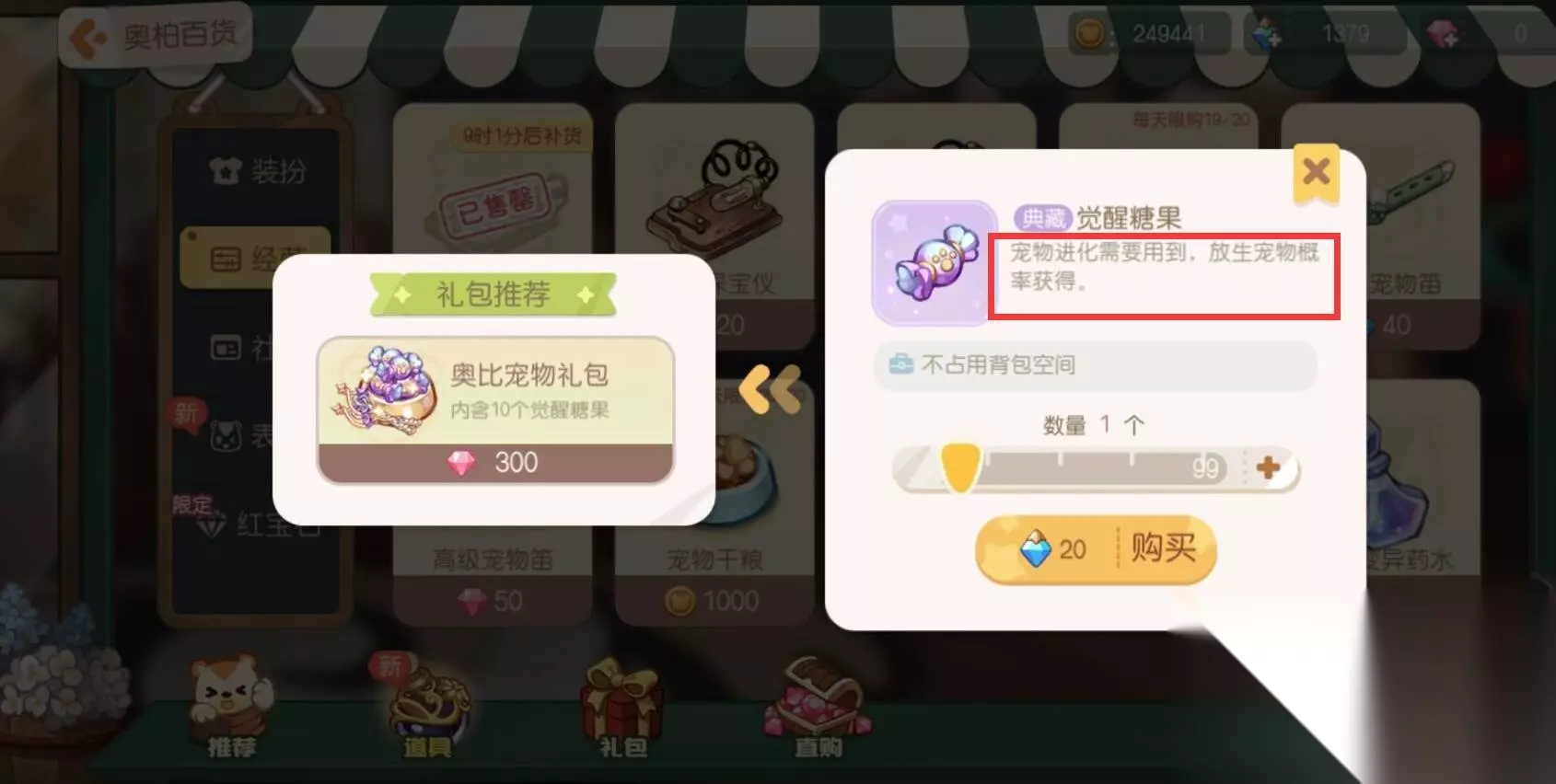This screenshot has height=784, width=1556.
Task: Tap the sold-out 已售罄 item card
Action: (493, 179)
